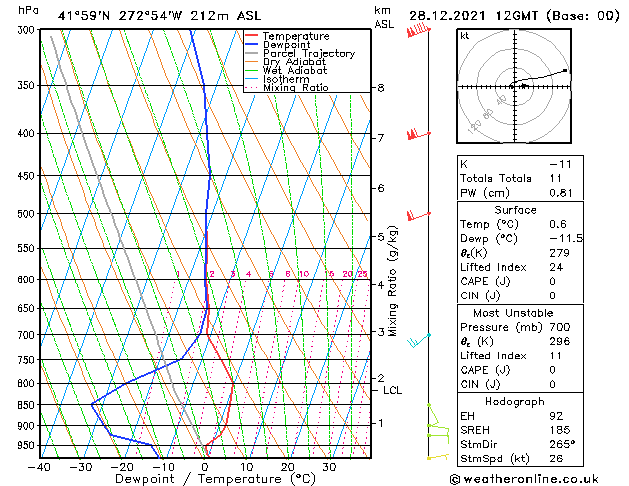Click the Surface Lifted Index value 24
The image size is (629, 486).
556,267
